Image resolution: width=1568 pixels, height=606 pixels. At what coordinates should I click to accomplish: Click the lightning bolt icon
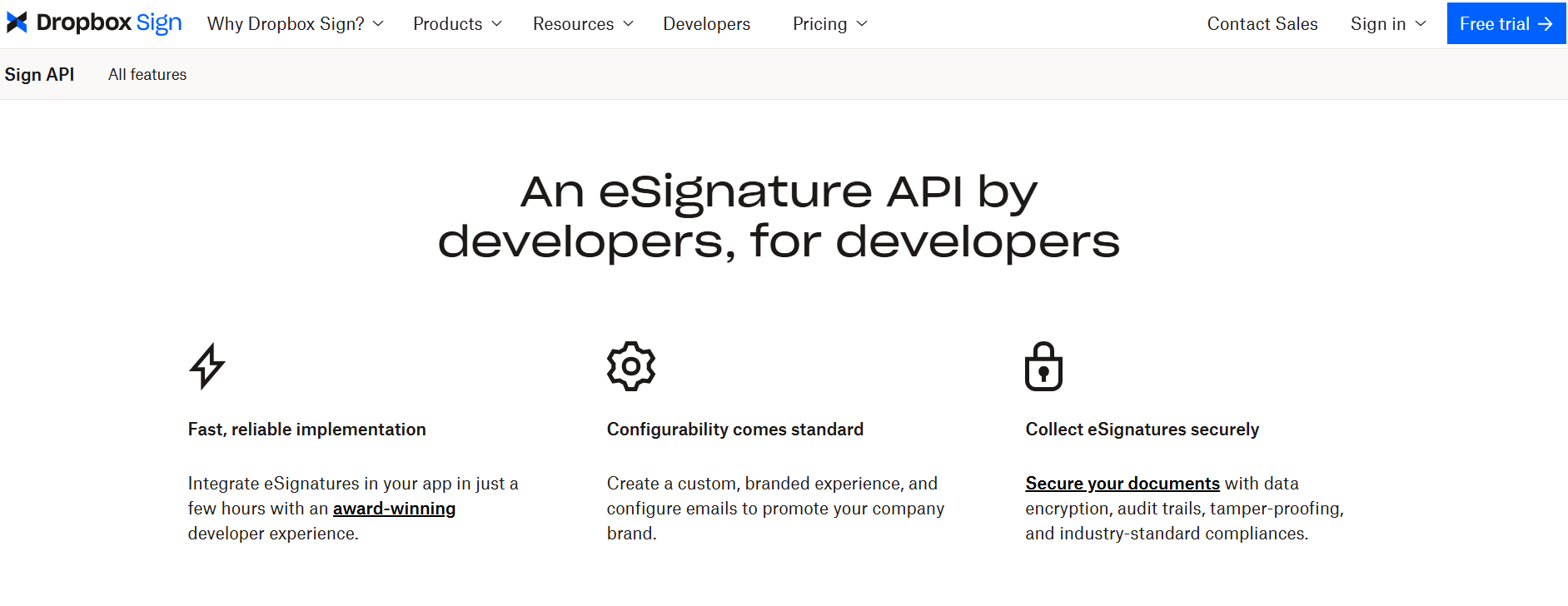click(207, 366)
